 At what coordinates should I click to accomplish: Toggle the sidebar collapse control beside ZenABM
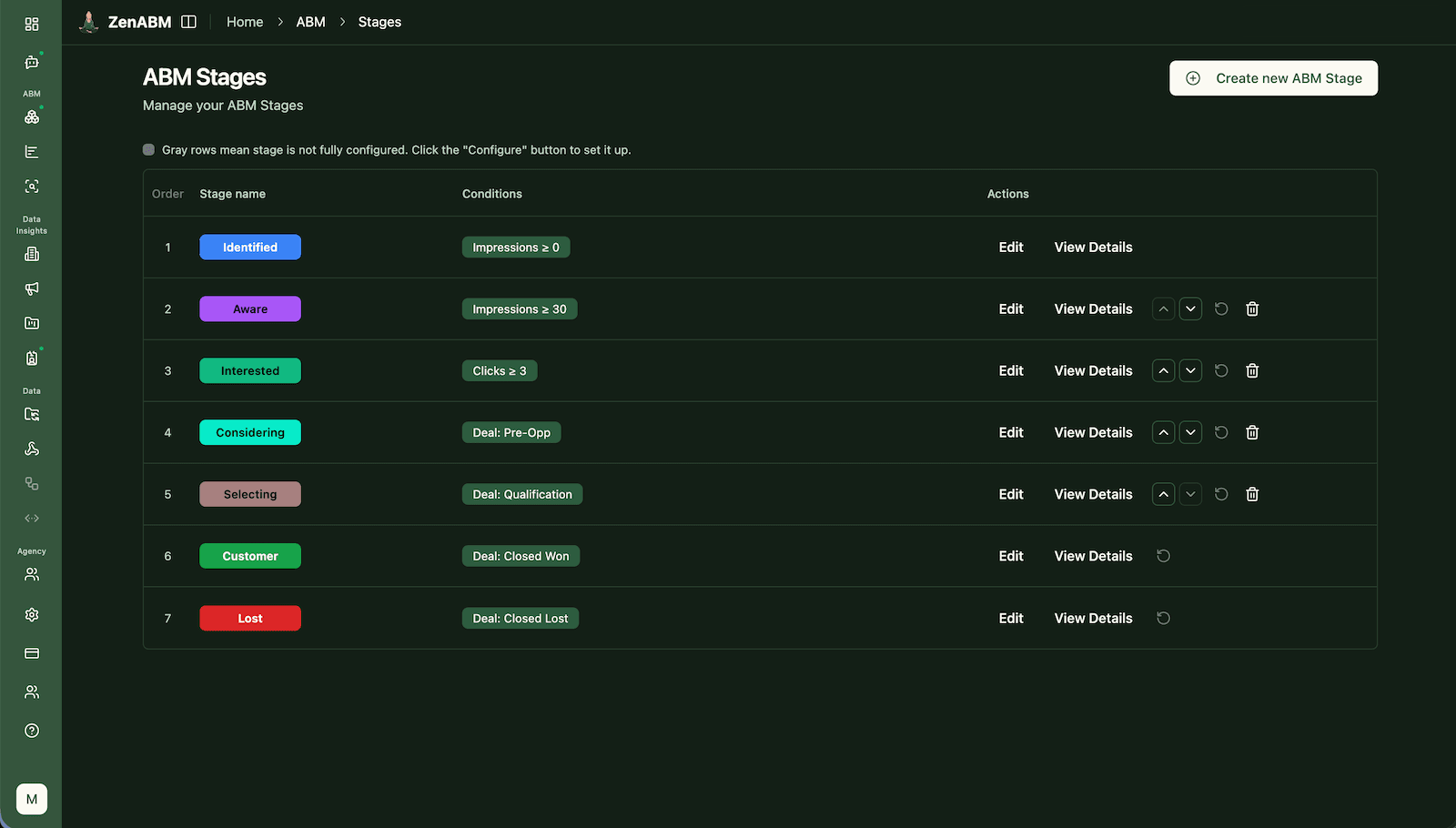(x=188, y=21)
